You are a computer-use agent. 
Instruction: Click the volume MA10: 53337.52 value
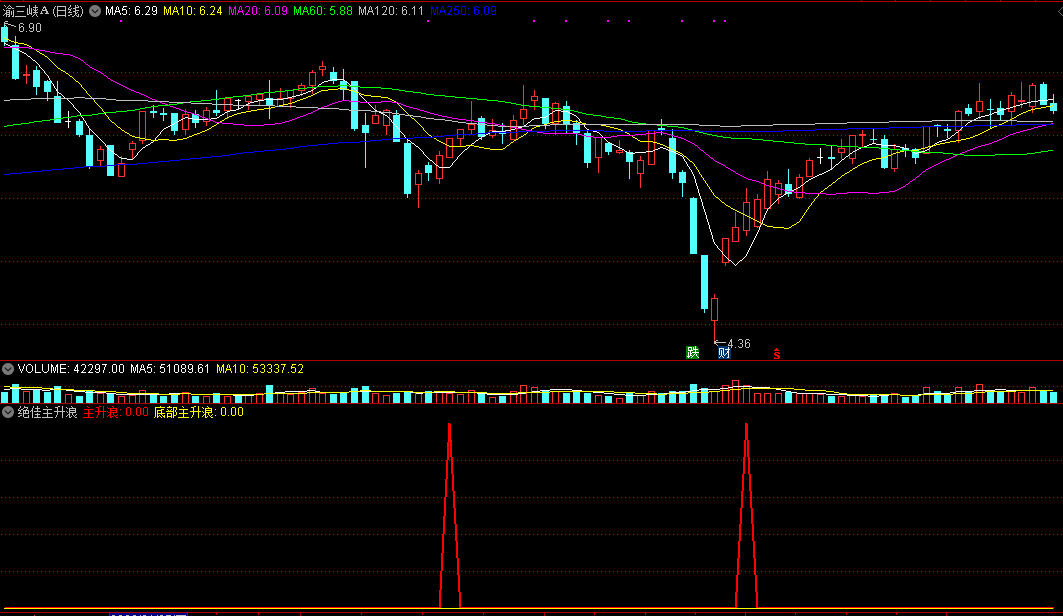tap(260, 369)
